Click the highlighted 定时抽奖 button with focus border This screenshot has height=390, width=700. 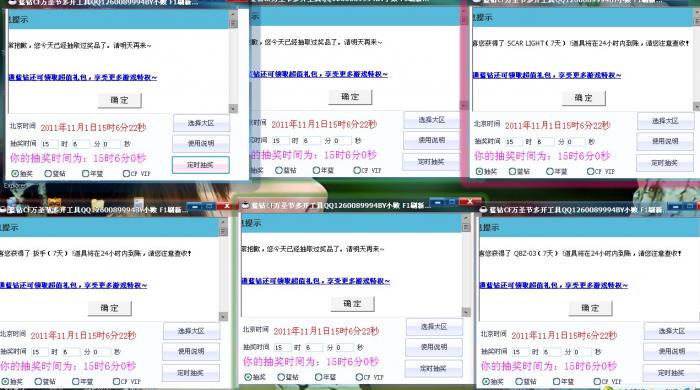[201, 165]
